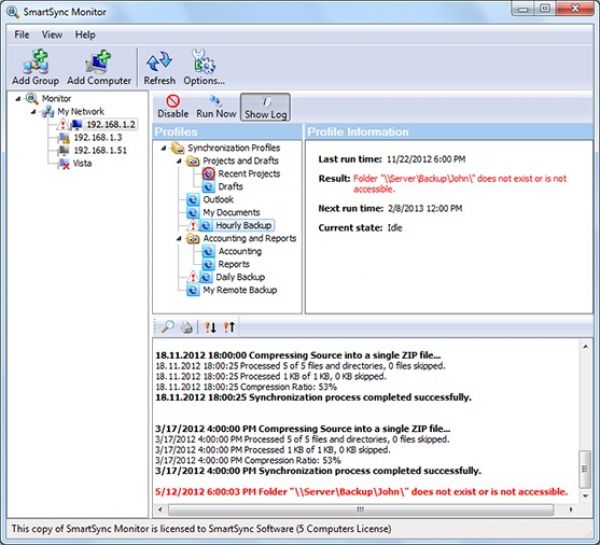Click the warning icon beside Daily Backup

tap(193, 277)
